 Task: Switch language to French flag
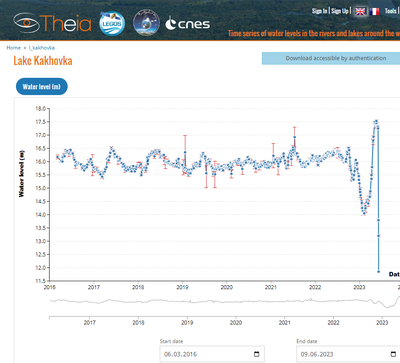click(x=374, y=11)
